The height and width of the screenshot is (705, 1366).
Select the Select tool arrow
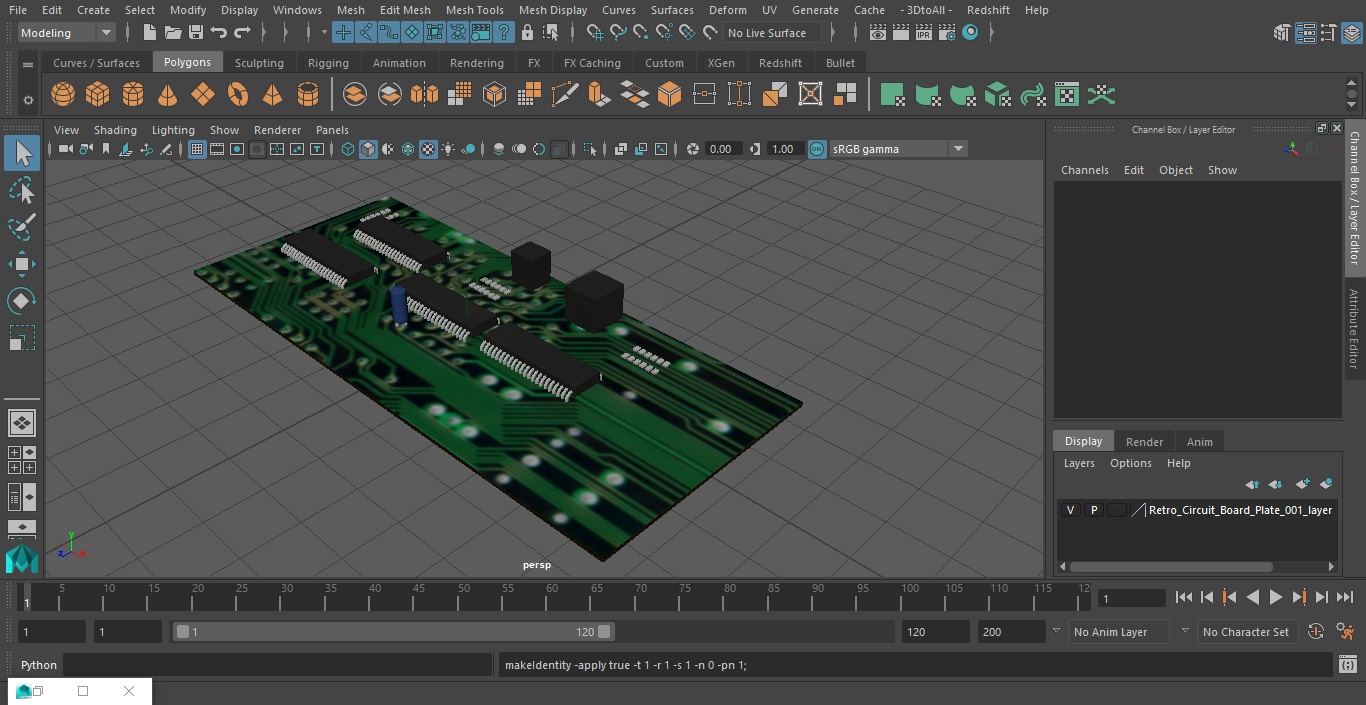pos(22,153)
